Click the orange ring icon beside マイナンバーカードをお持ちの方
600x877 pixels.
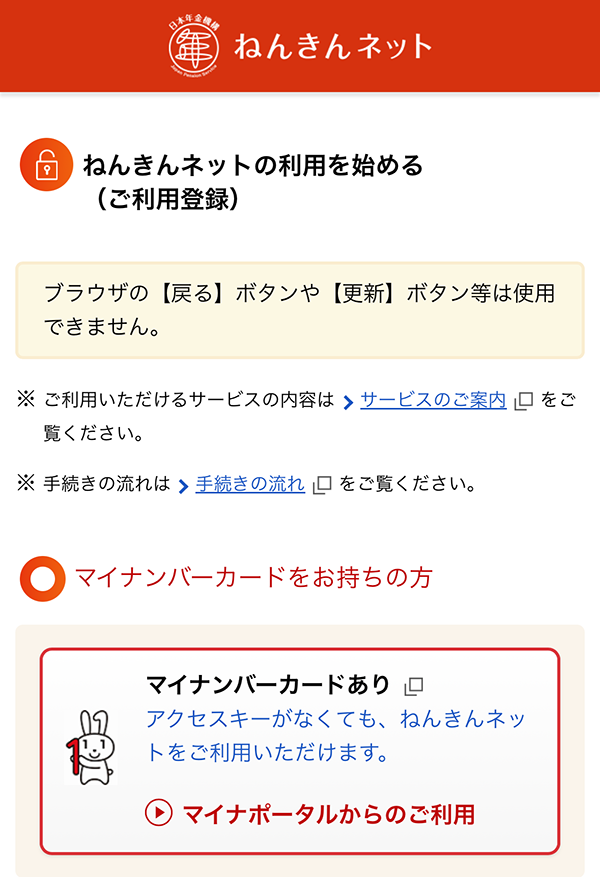point(43,579)
